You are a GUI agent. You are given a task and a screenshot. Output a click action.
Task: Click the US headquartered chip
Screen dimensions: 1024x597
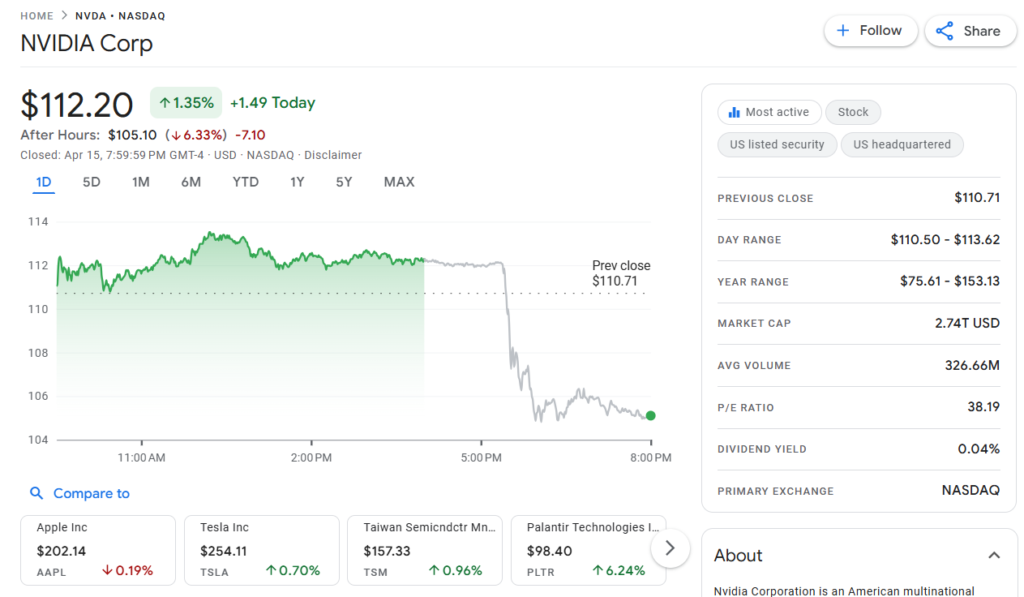click(902, 144)
